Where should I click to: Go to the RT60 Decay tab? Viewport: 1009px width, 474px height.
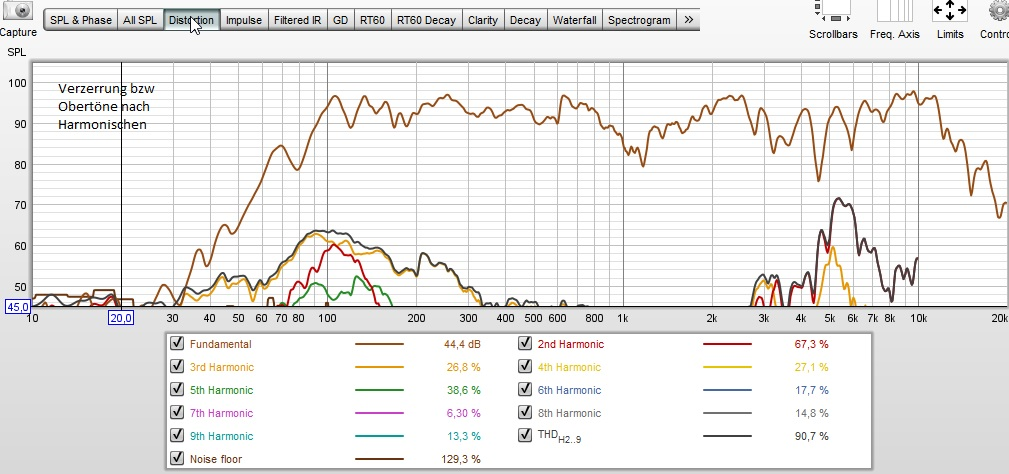[x=426, y=20]
